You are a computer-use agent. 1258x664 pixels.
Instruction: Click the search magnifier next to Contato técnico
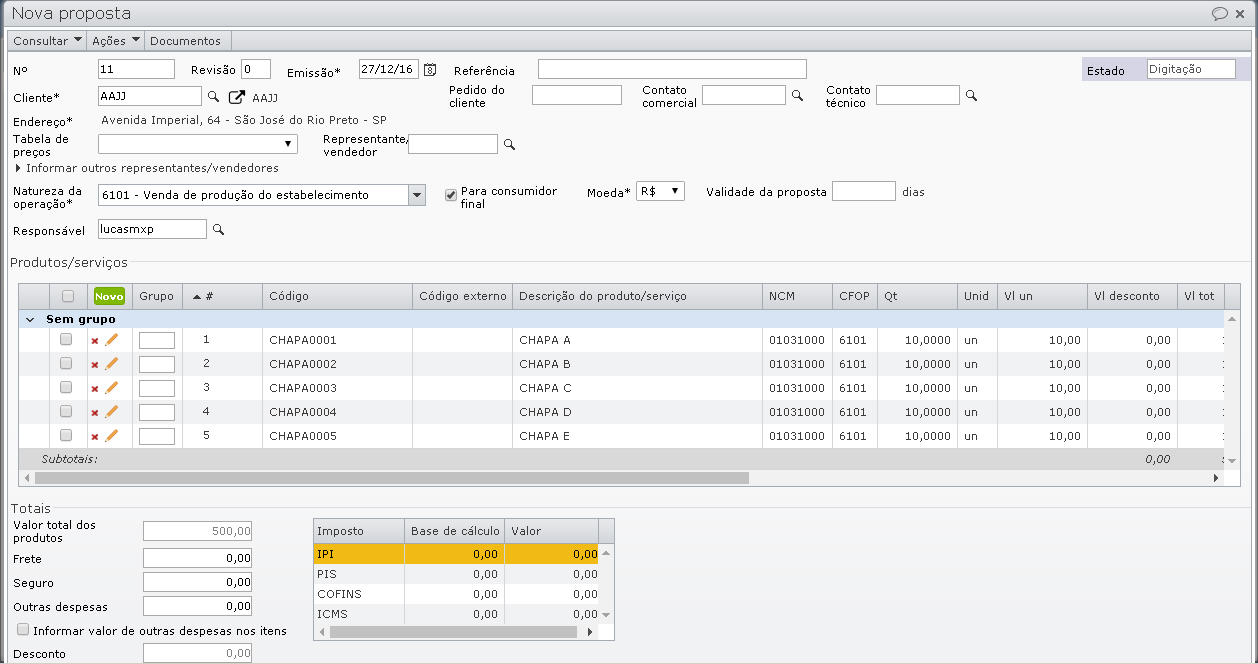(970, 96)
